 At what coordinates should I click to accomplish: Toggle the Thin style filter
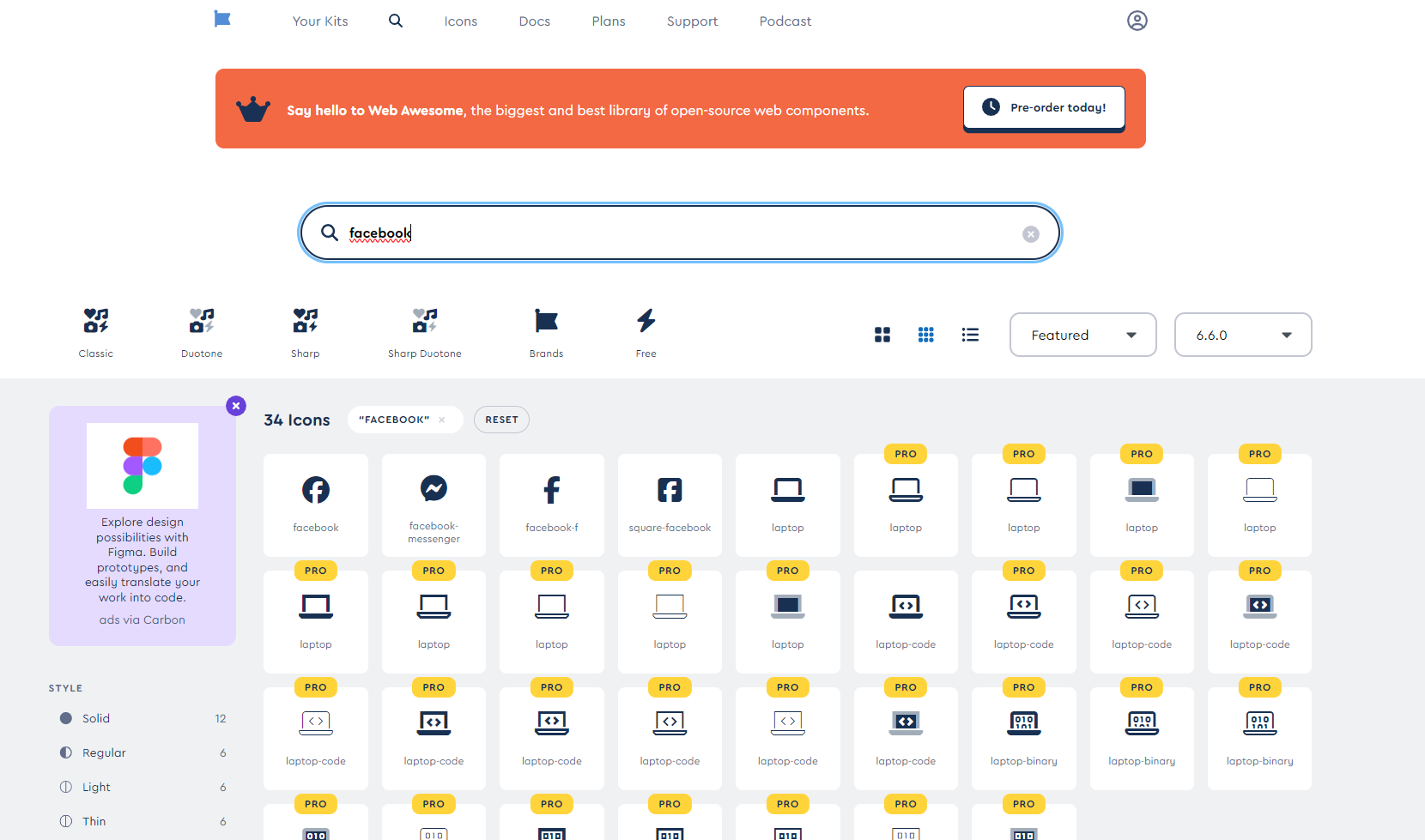coord(142,821)
